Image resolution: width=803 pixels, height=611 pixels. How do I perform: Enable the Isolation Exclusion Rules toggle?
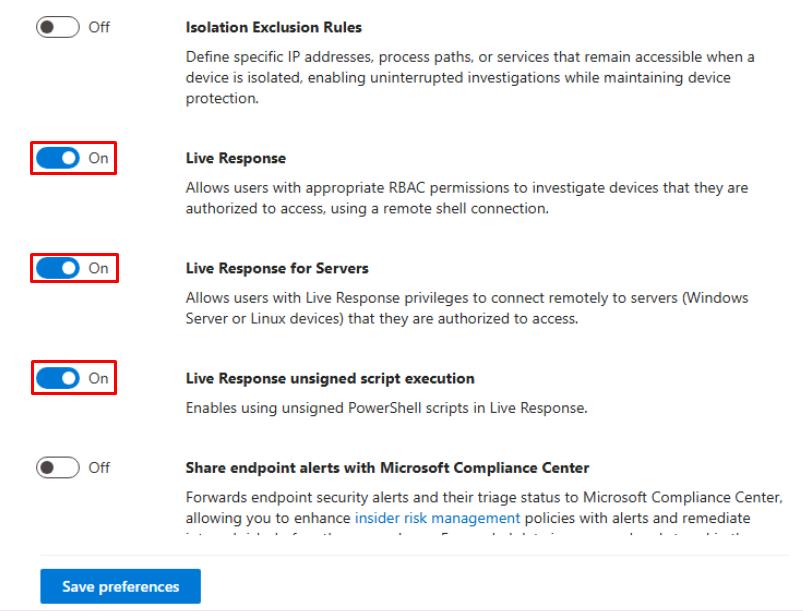tap(59, 27)
